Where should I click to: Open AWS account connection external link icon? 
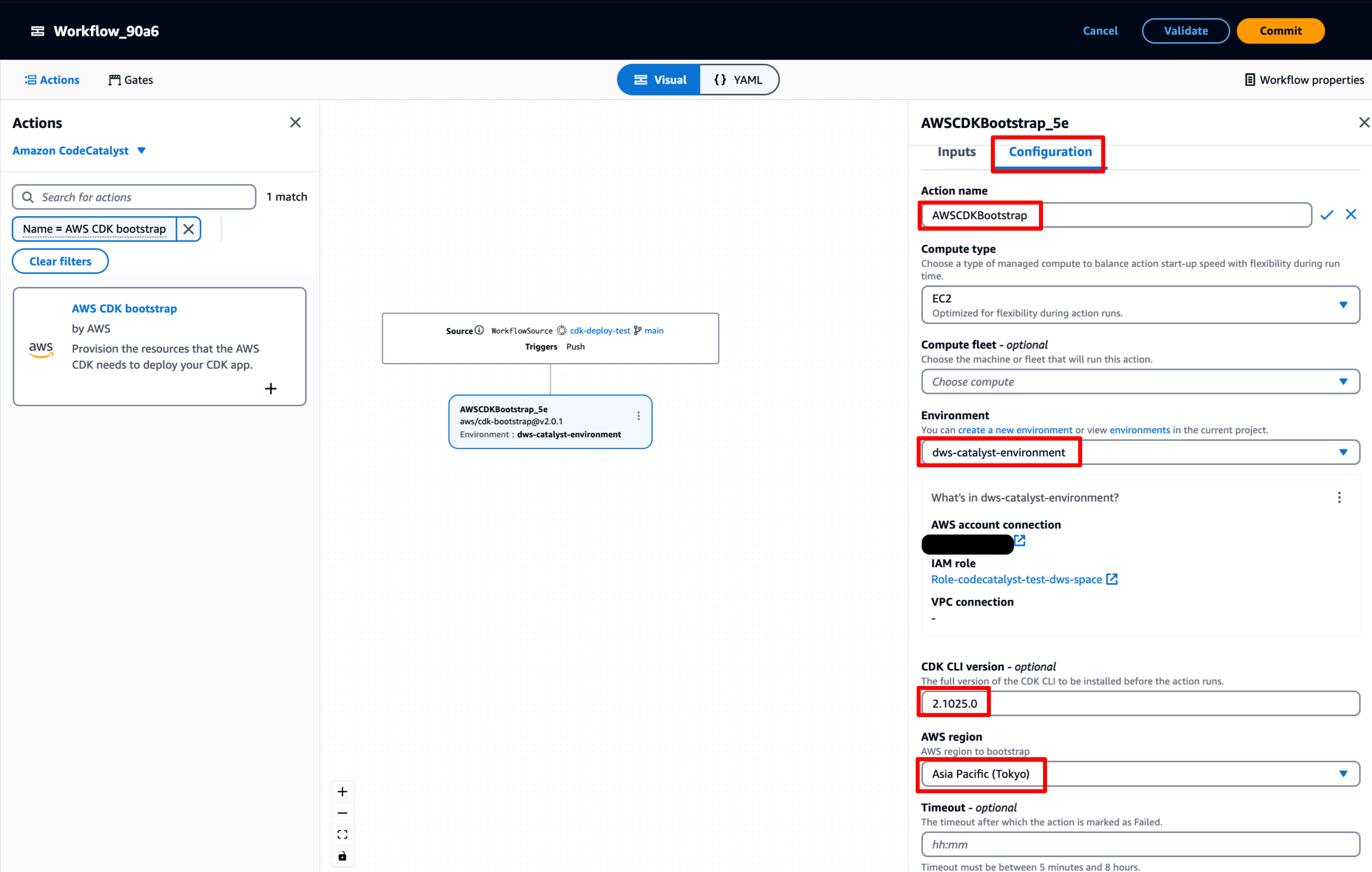(x=1020, y=541)
